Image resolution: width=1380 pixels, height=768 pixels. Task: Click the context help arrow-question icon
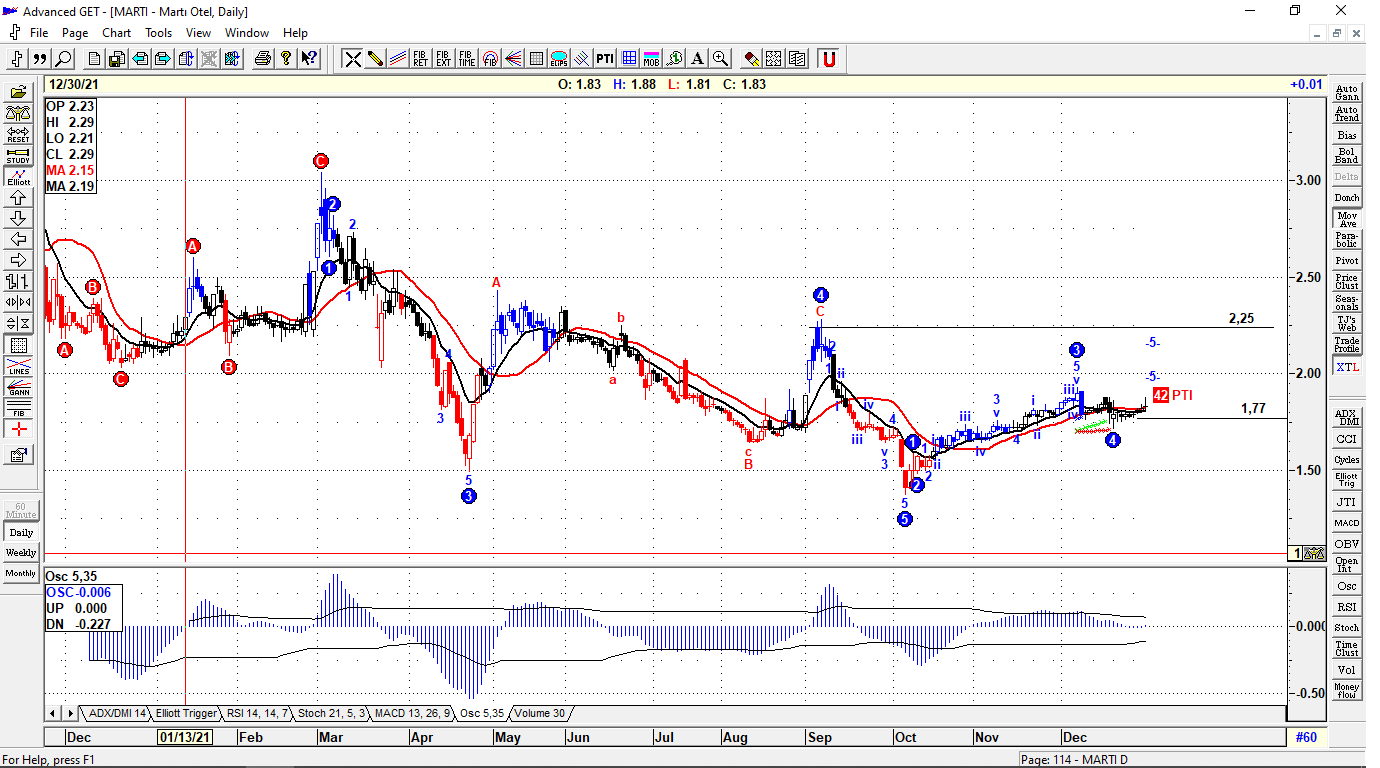309,58
